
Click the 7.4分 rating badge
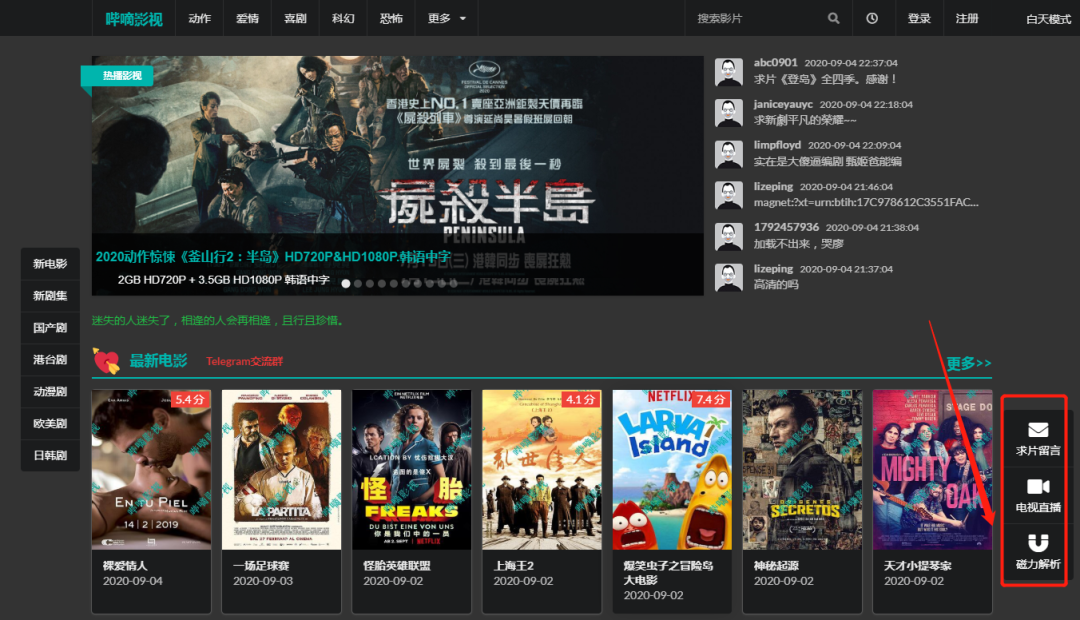point(711,400)
